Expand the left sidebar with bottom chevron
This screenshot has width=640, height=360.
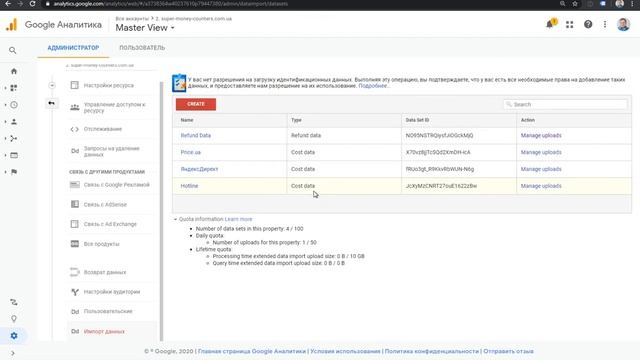pos(13,353)
